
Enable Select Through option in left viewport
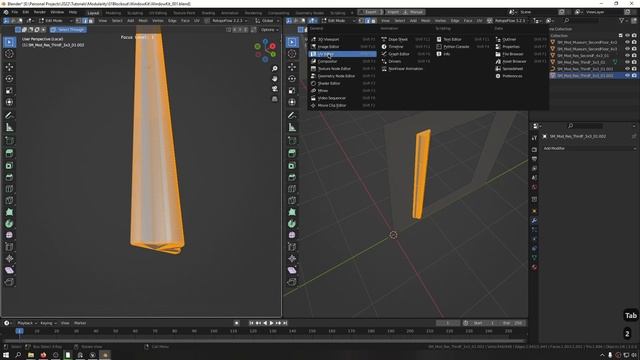point(68,30)
